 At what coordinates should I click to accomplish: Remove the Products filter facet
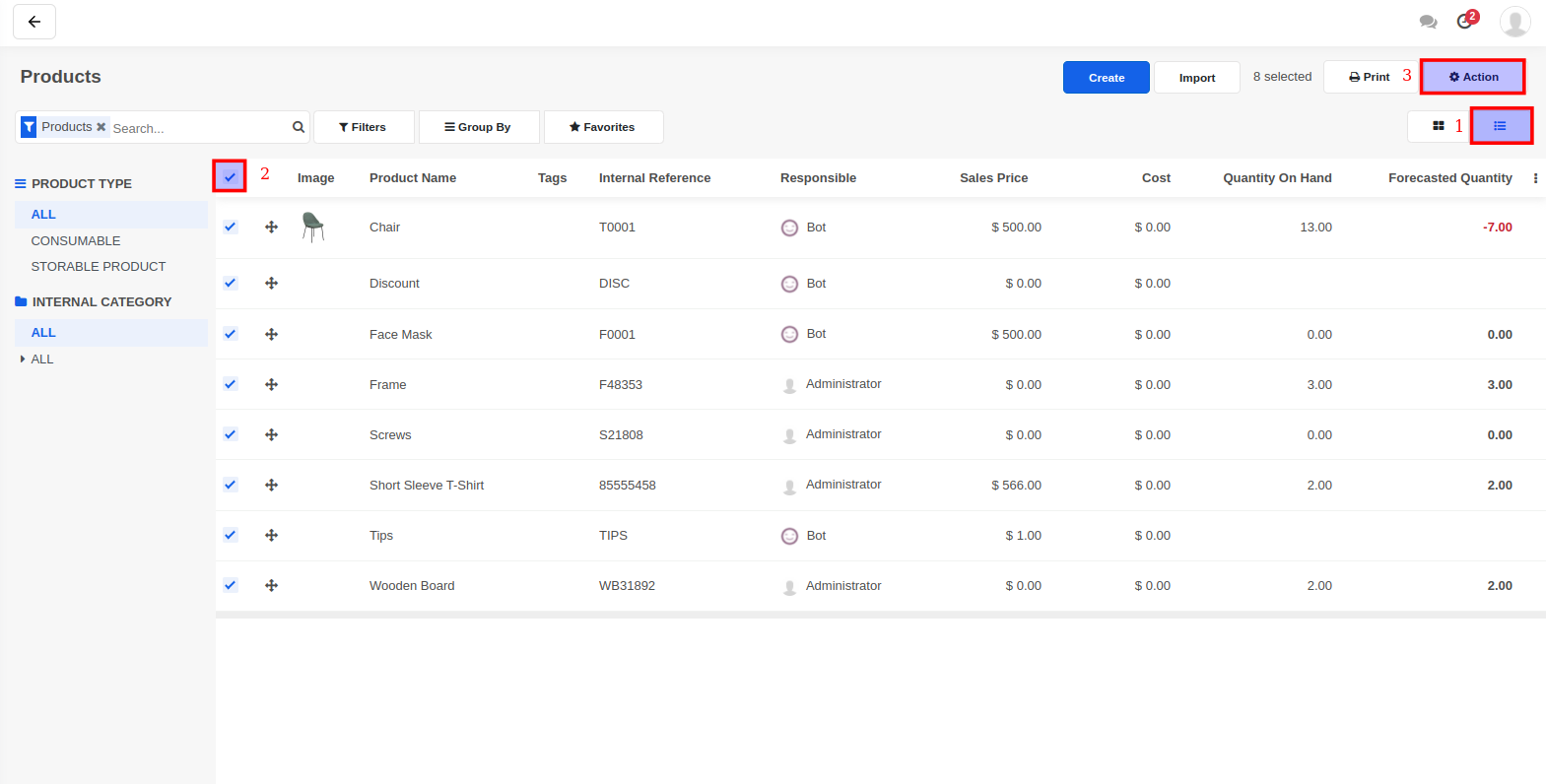coord(101,127)
